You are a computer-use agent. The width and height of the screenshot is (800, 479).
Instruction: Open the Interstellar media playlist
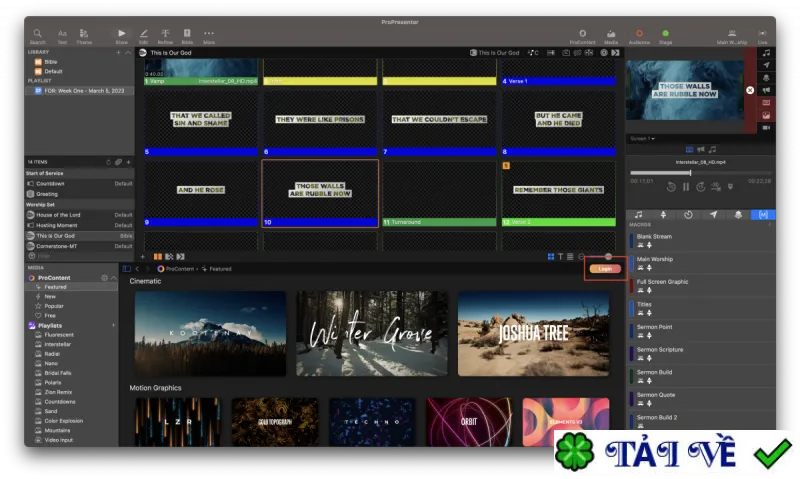[57, 344]
